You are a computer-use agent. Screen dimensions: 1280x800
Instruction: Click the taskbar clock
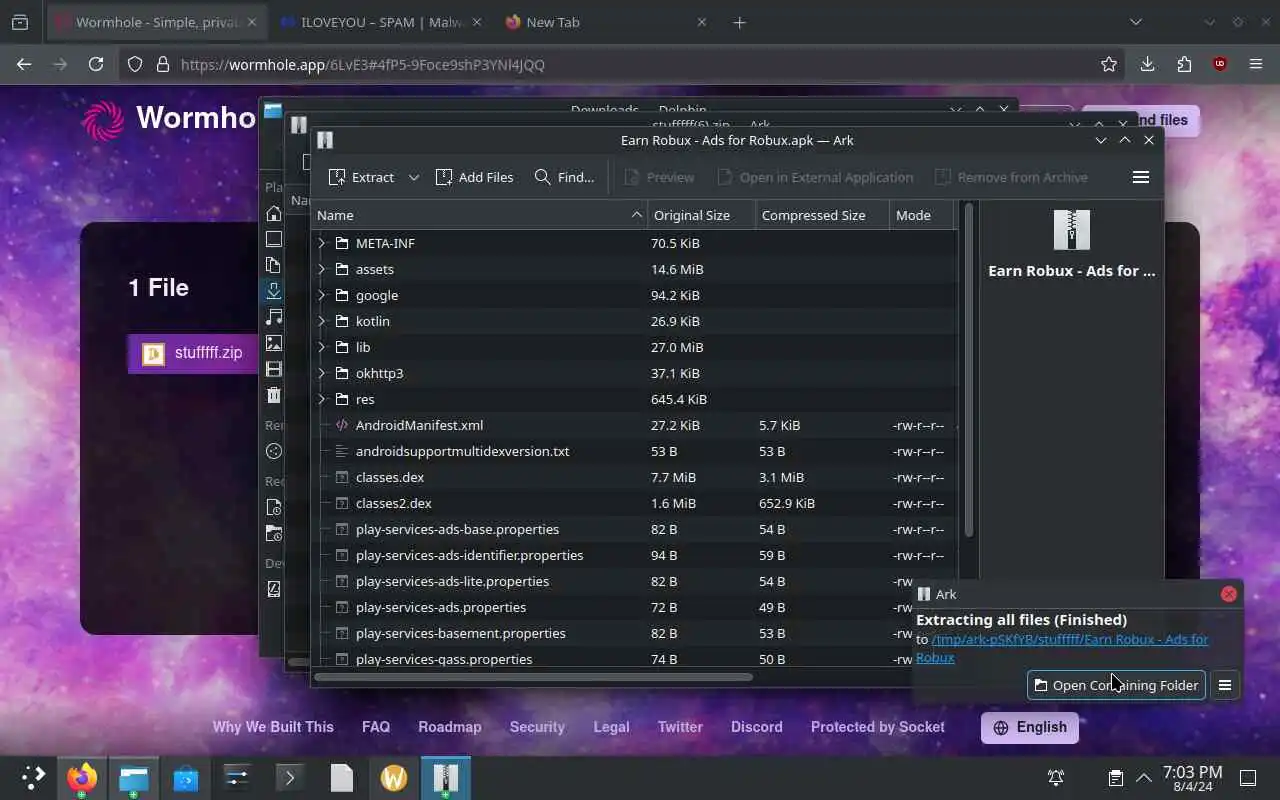click(1192, 779)
